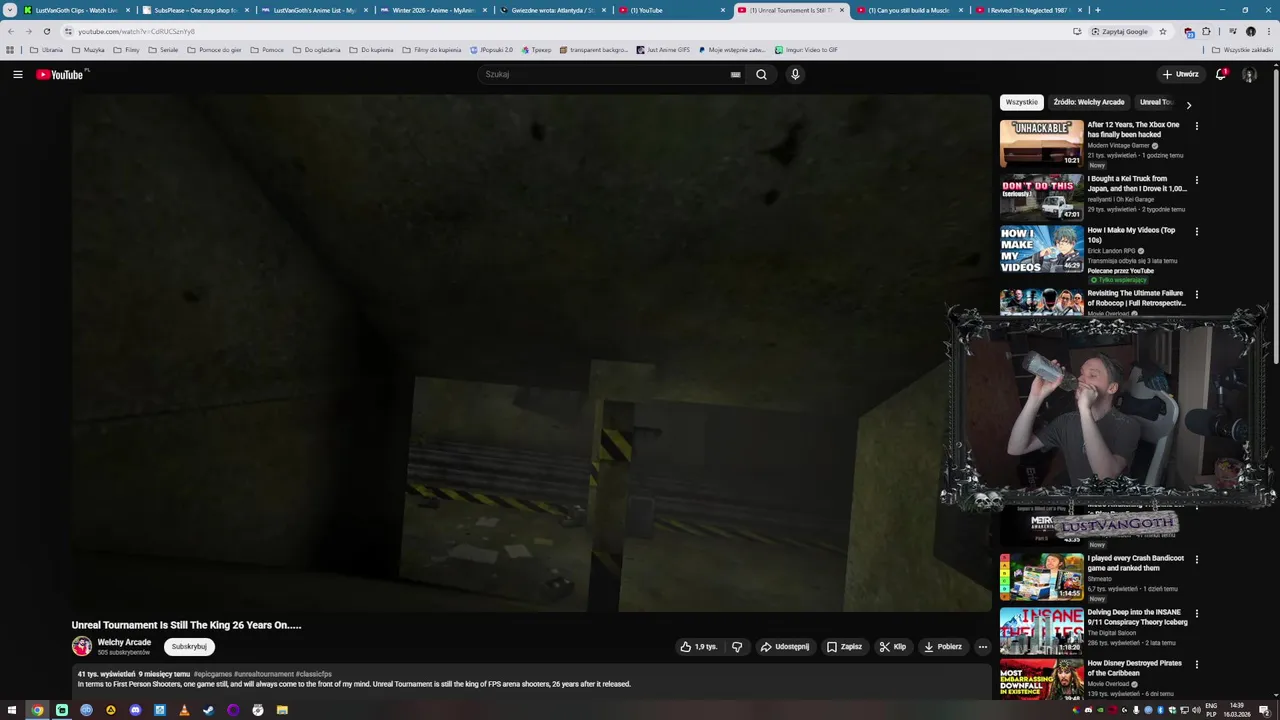
Task: Open the Welchy Arcade channel name link
Action: tap(124, 642)
